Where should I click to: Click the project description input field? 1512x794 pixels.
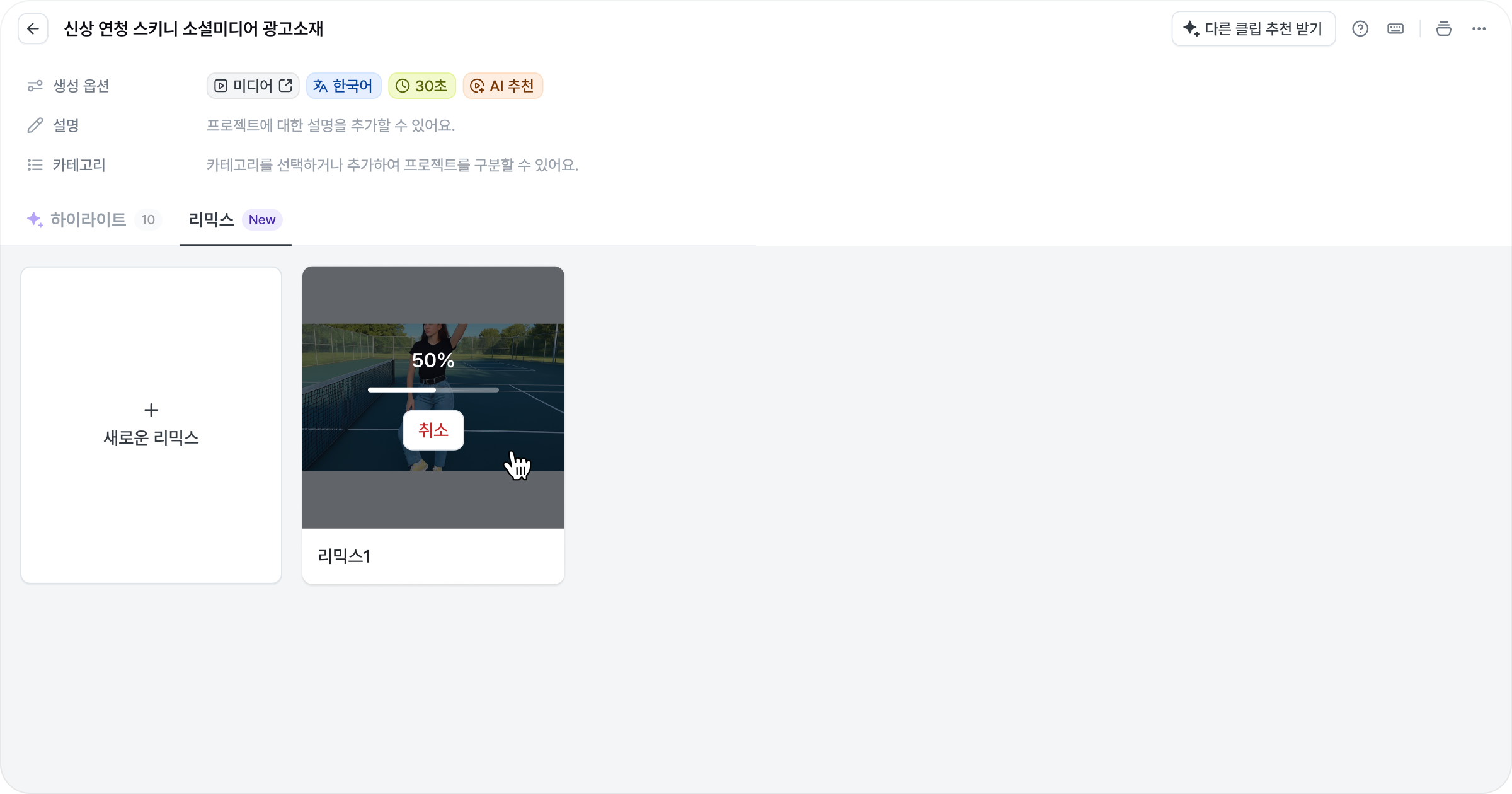331,125
